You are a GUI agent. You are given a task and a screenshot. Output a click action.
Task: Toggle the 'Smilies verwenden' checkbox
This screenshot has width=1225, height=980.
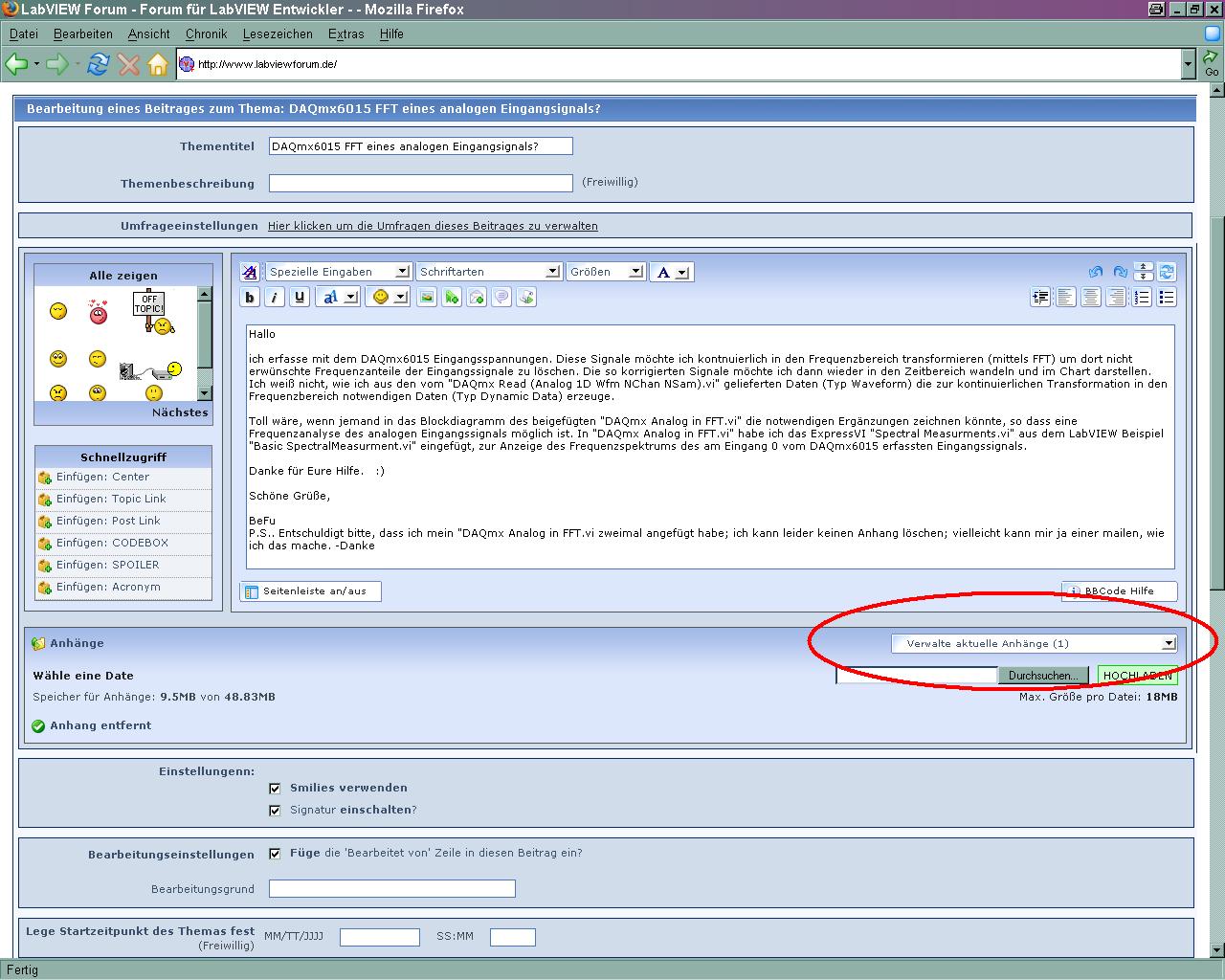click(x=275, y=789)
